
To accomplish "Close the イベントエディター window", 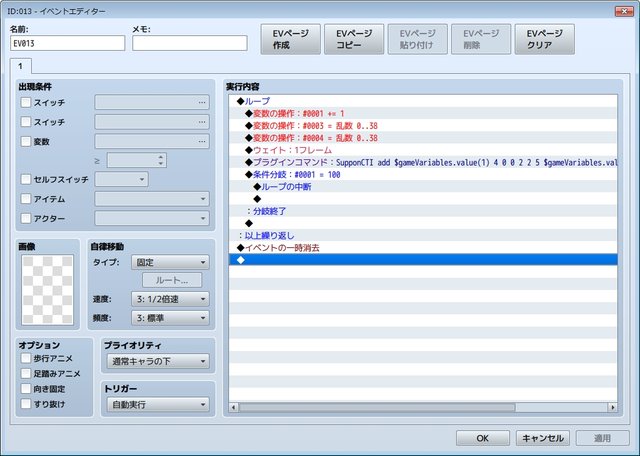I will pyautogui.click(x=624, y=11).
